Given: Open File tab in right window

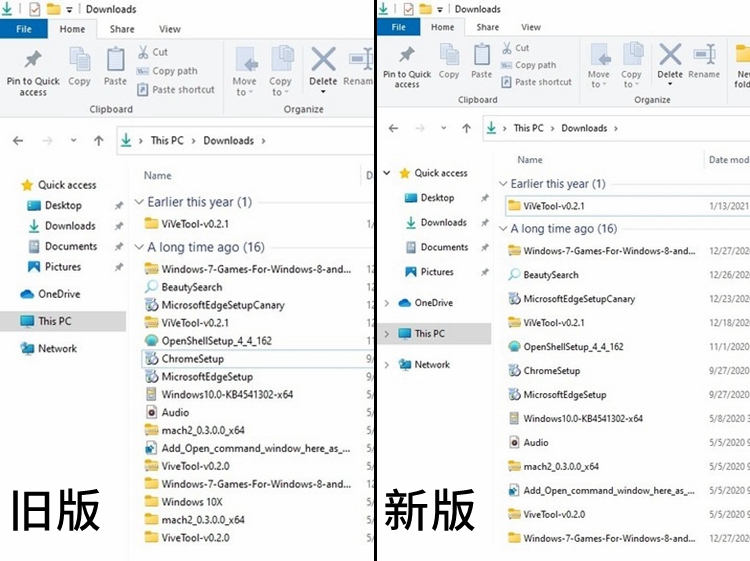Looking at the screenshot, I should click(398, 27).
